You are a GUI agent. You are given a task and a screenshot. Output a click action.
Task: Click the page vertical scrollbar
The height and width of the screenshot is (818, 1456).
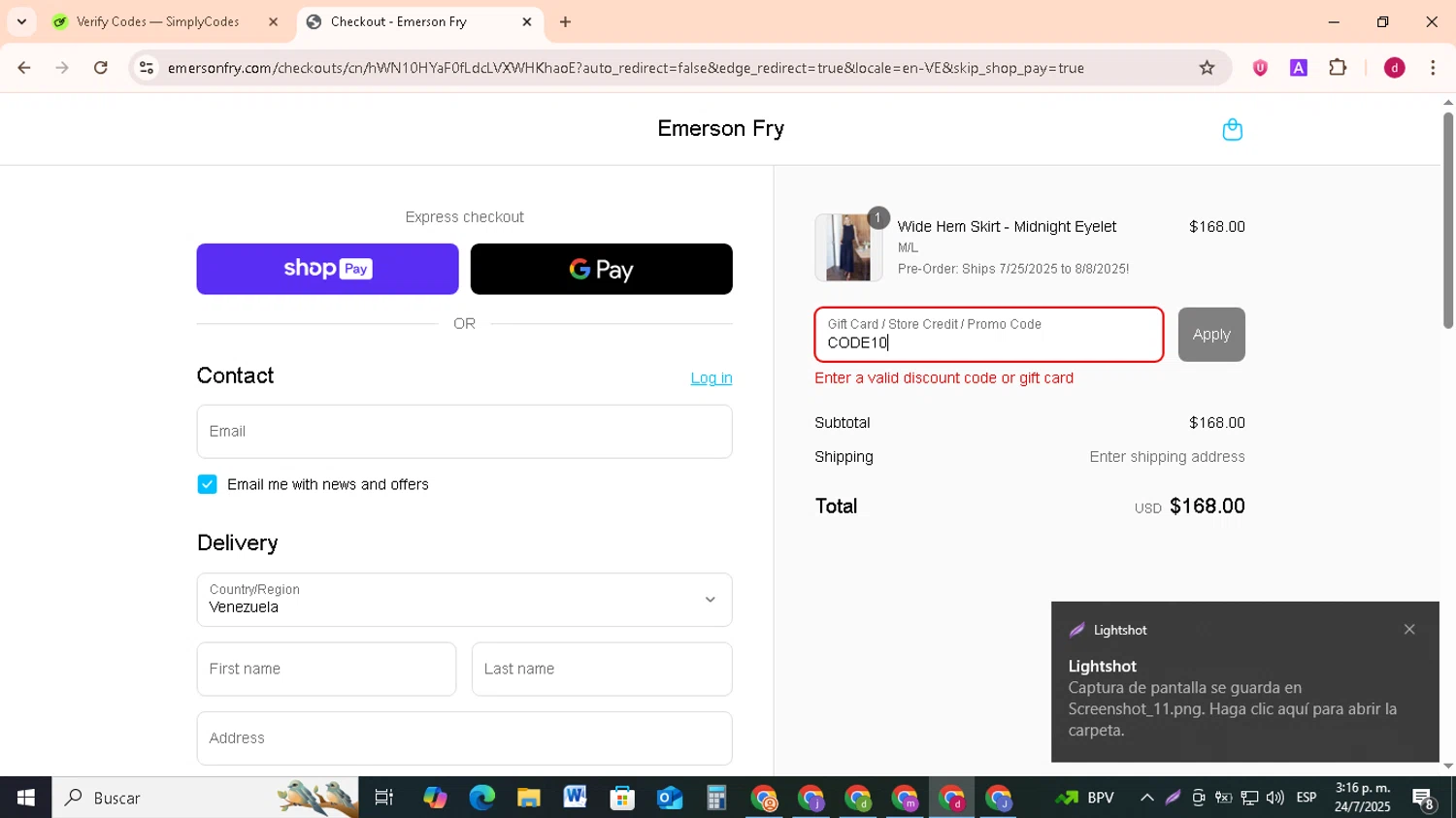[x=1448, y=221]
